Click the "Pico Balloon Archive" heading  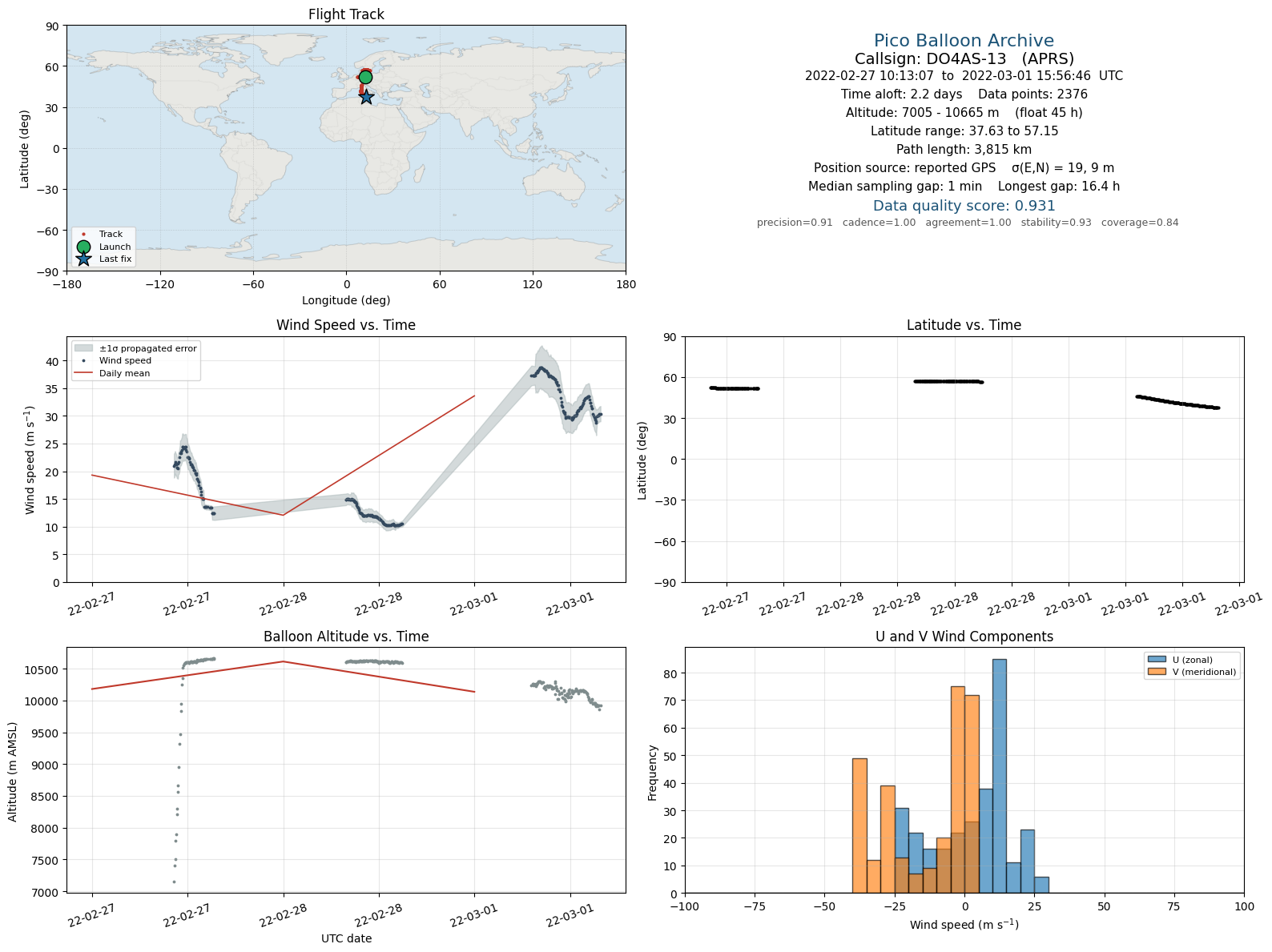[x=964, y=41]
